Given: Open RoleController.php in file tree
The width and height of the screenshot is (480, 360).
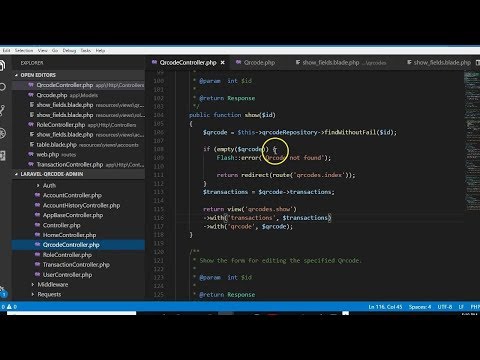Looking at the screenshot, I should click(67, 255).
